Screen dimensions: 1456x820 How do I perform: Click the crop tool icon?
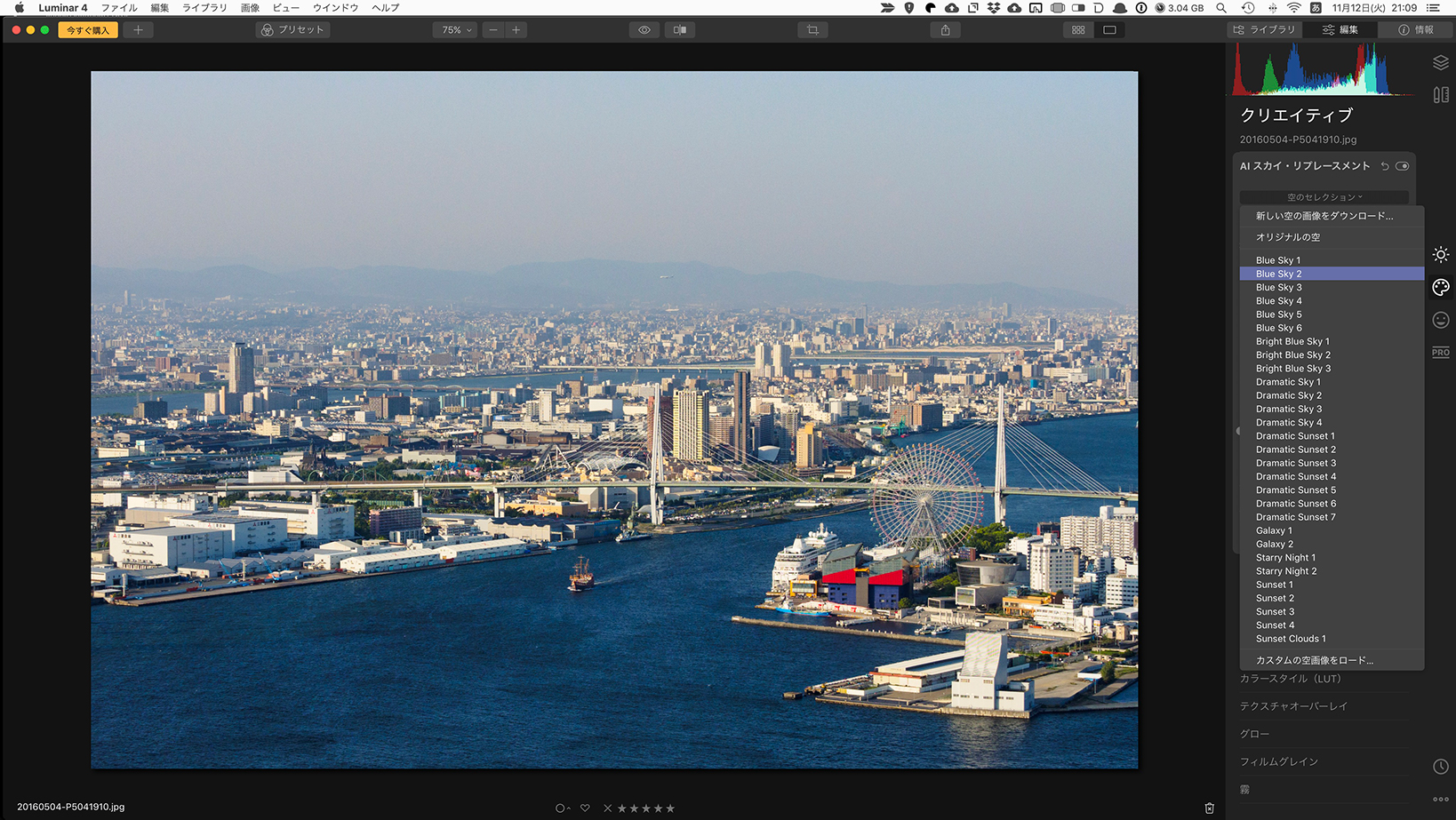point(812,30)
